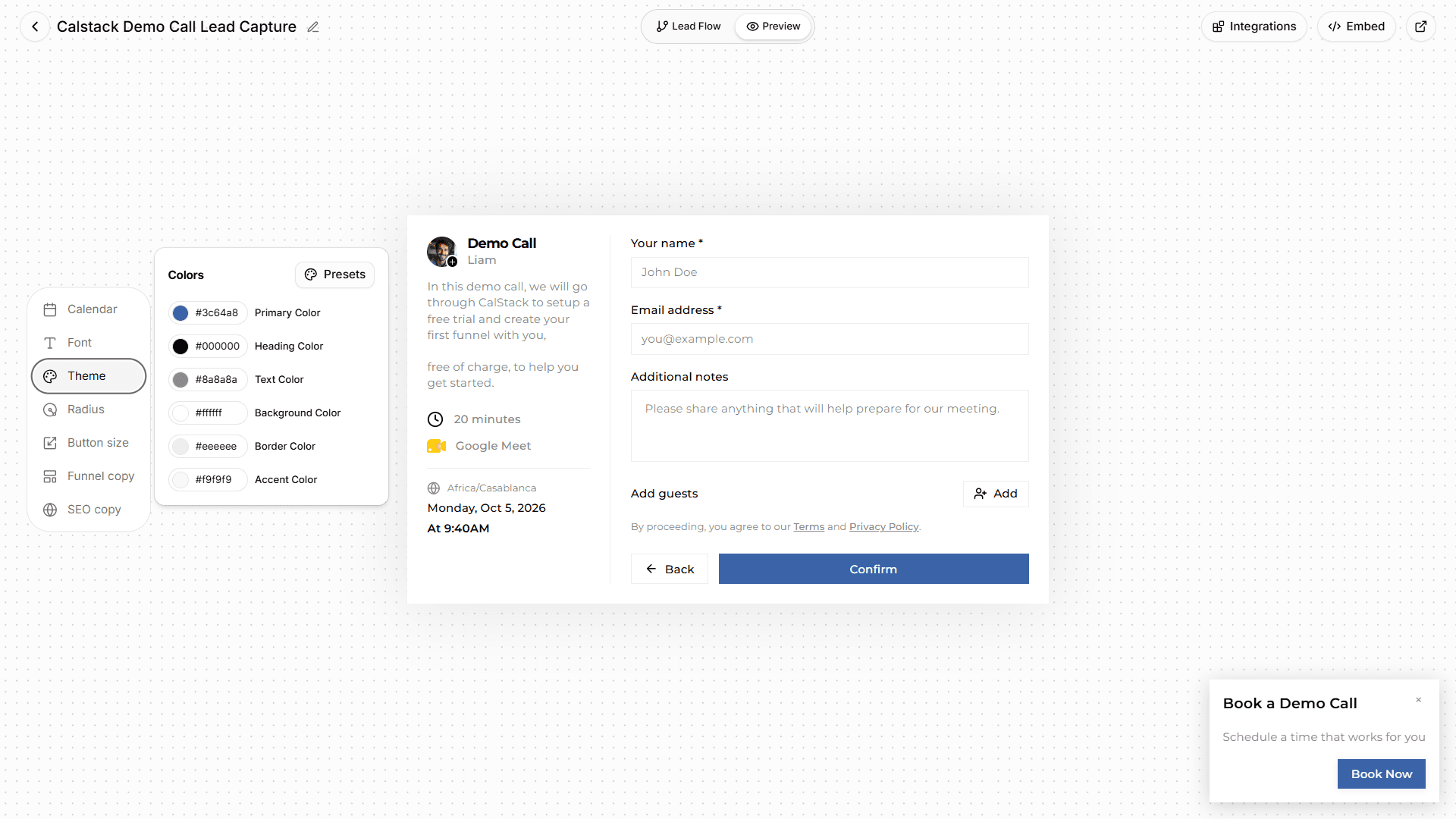Open the Font settings in sidebar
The height and width of the screenshot is (819, 1456).
[x=89, y=343]
